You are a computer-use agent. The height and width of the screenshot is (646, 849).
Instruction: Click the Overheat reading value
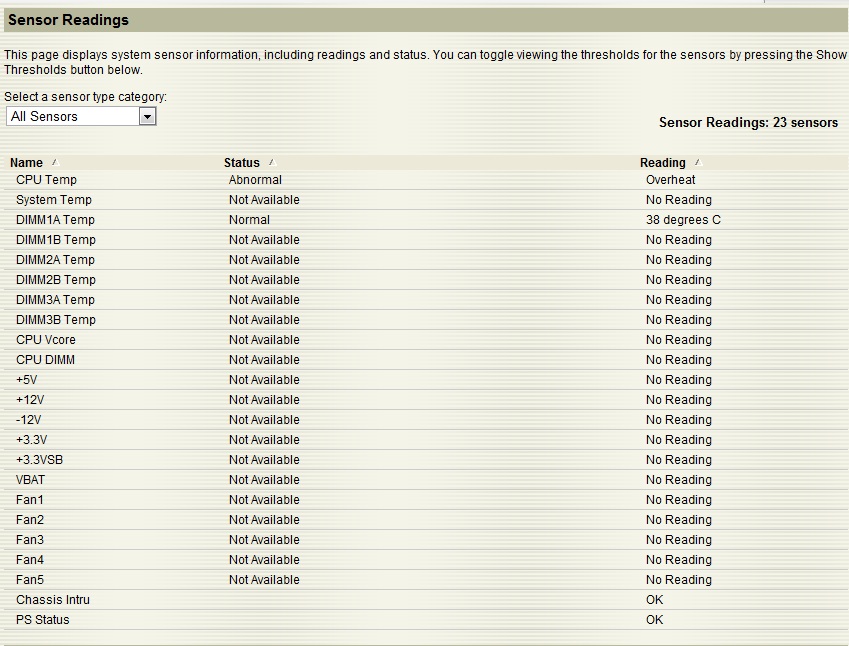tap(670, 180)
